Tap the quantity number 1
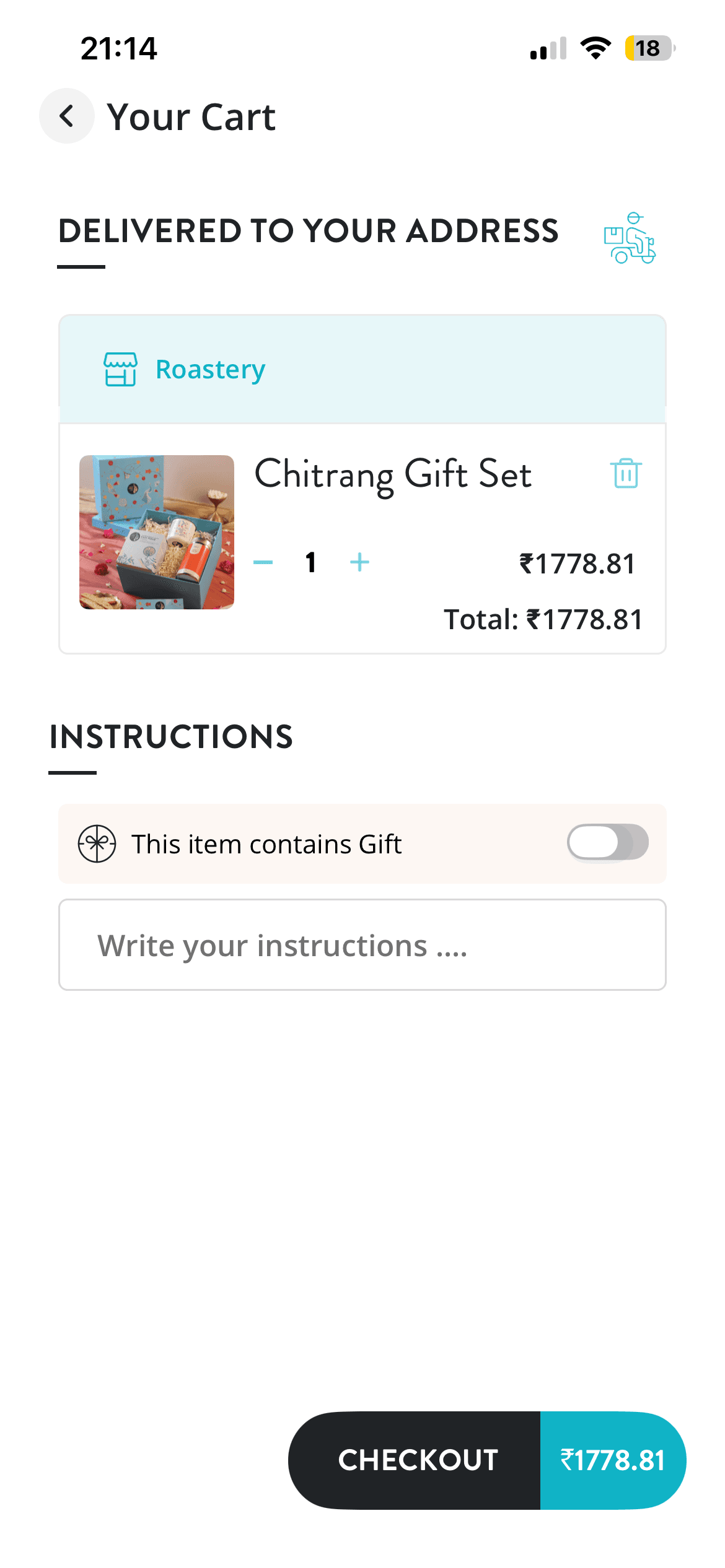Screen dimensions: 725x1568 [x=311, y=562]
